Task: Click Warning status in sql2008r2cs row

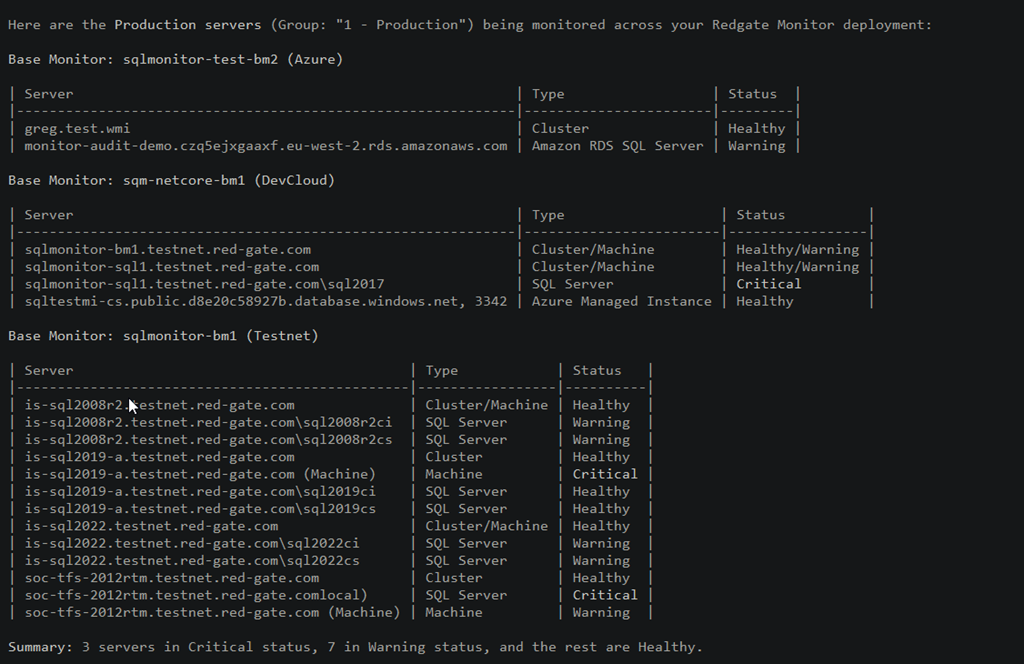Action: pyautogui.click(x=601, y=439)
